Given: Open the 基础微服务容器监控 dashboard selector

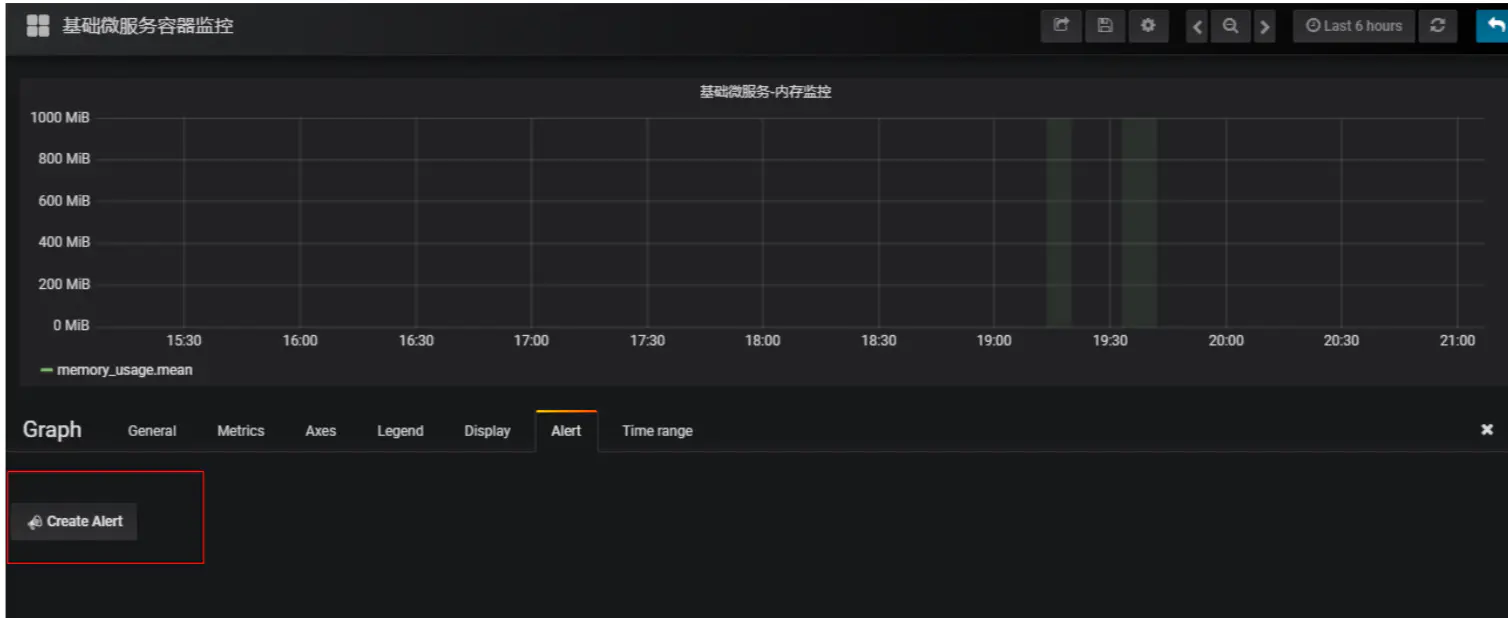Looking at the screenshot, I should (x=148, y=26).
